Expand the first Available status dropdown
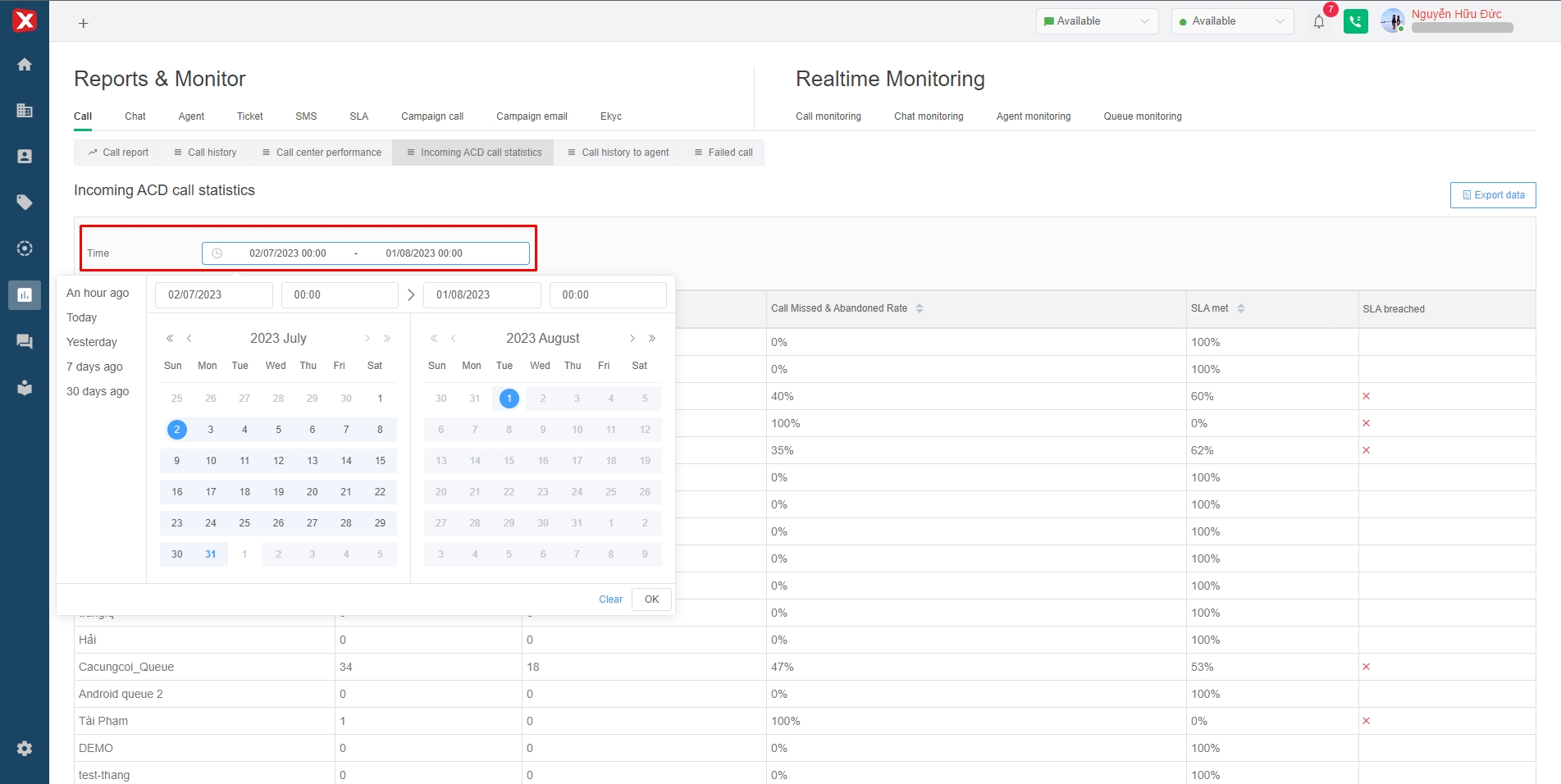This screenshot has width=1561, height=784. 1097,21
